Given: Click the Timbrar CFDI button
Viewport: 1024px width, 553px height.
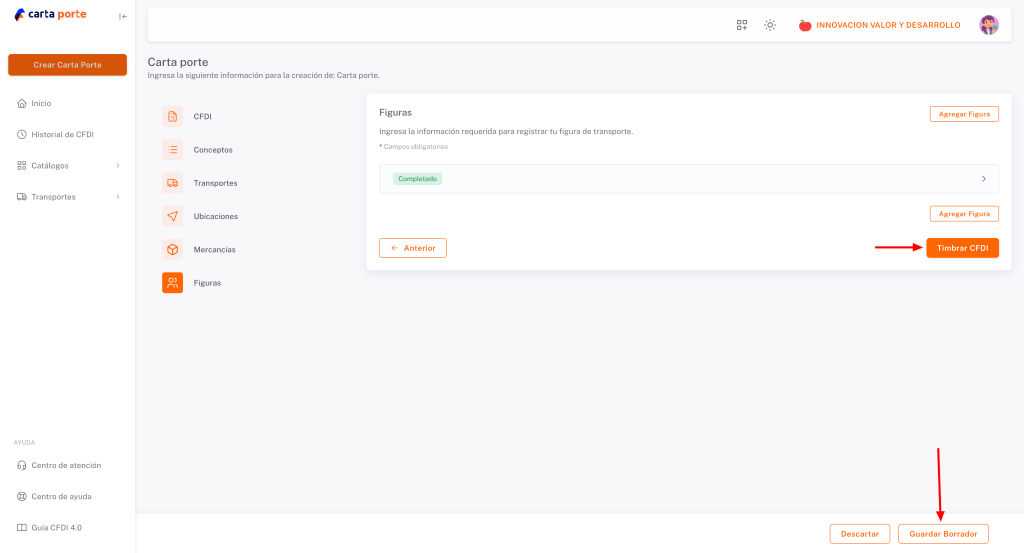Looking at the screenshot, I should (962, 248).
